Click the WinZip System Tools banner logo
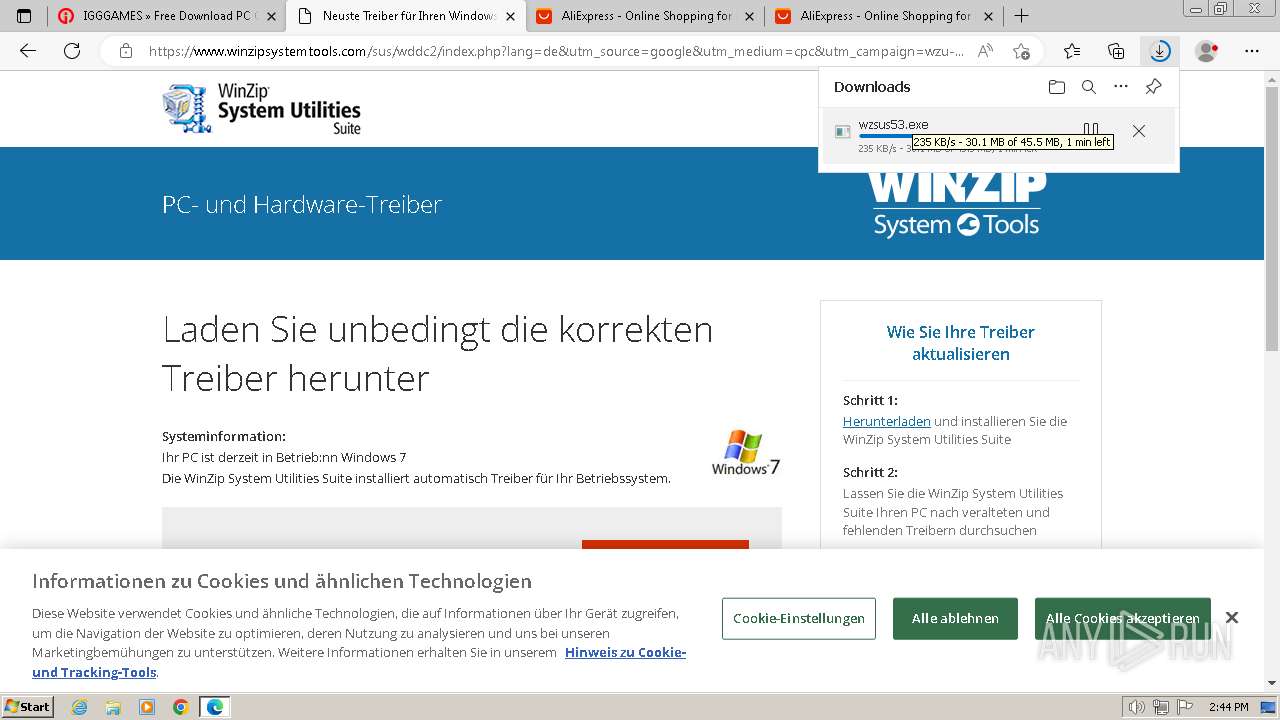This screenshot has width=1280, height=720. click(x=957, y=204)
